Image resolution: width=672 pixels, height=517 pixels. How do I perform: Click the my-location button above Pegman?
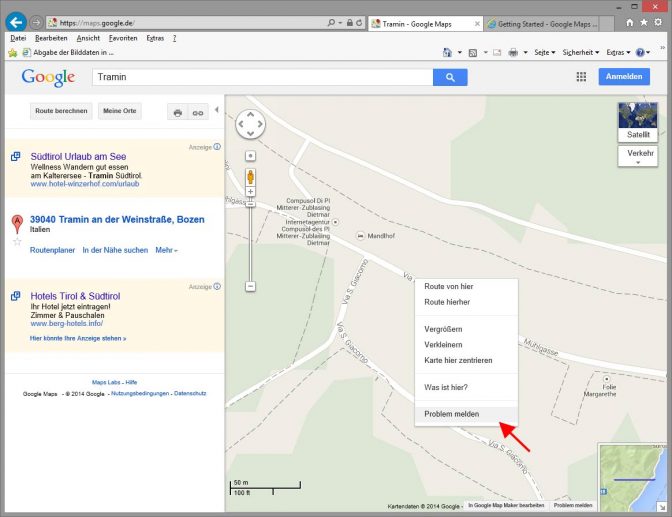pyautogui.click(x=250, y=156)
